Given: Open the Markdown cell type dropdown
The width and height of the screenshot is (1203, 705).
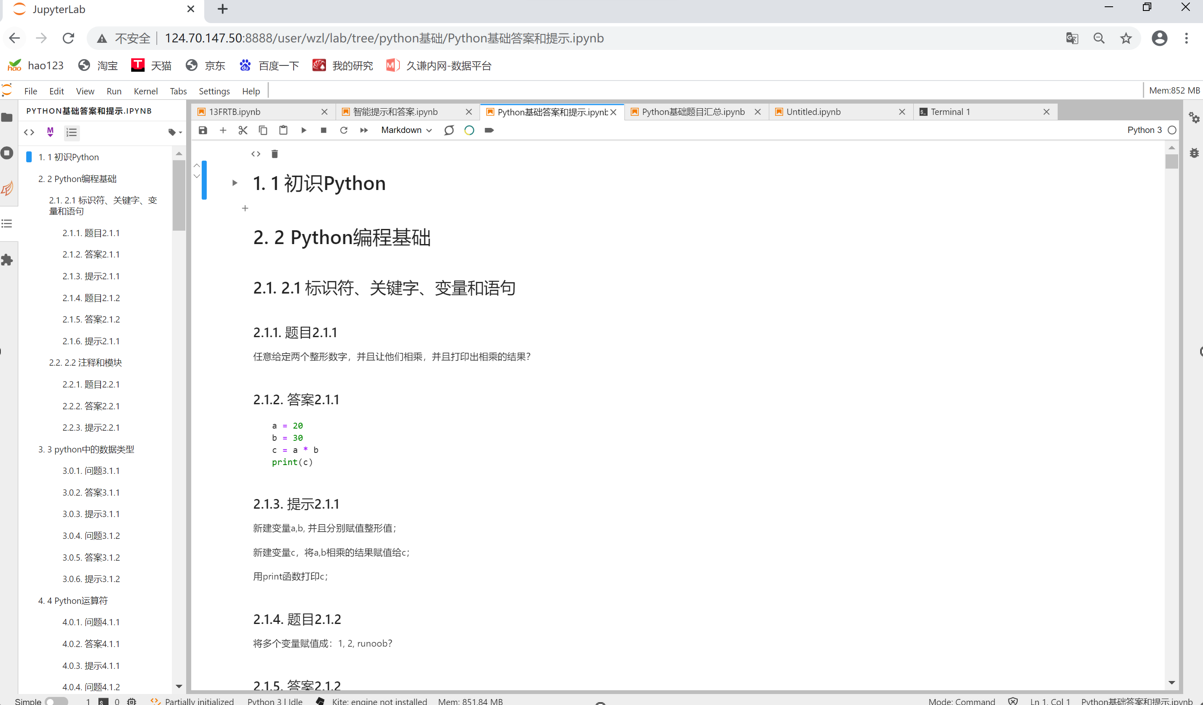Looking at the screenshot, I should (406, 130).
